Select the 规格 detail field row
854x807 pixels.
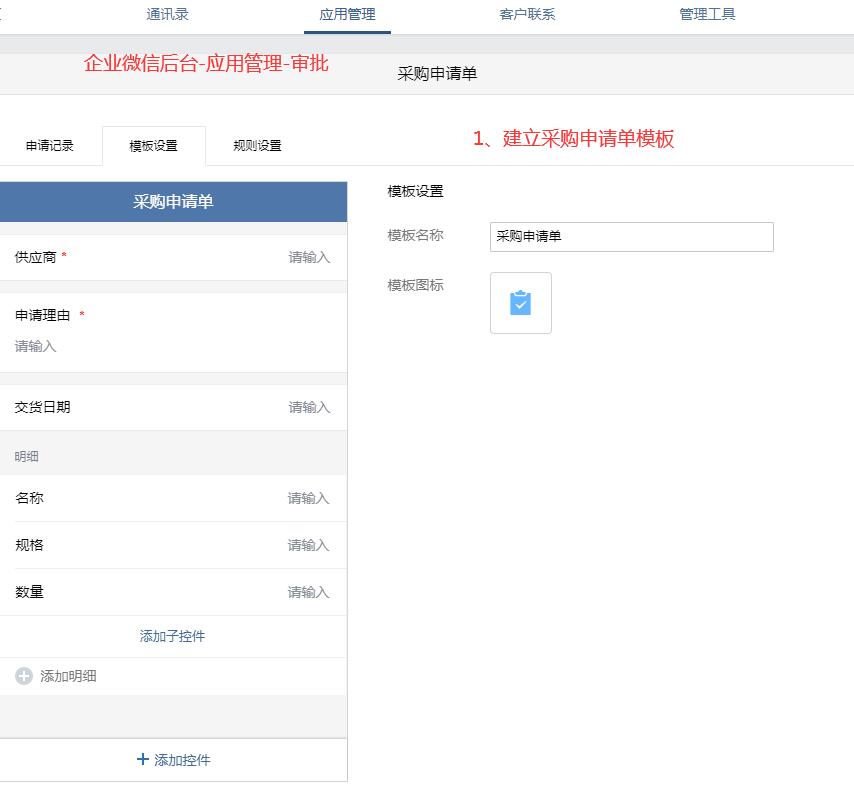(x=174, y=545)
